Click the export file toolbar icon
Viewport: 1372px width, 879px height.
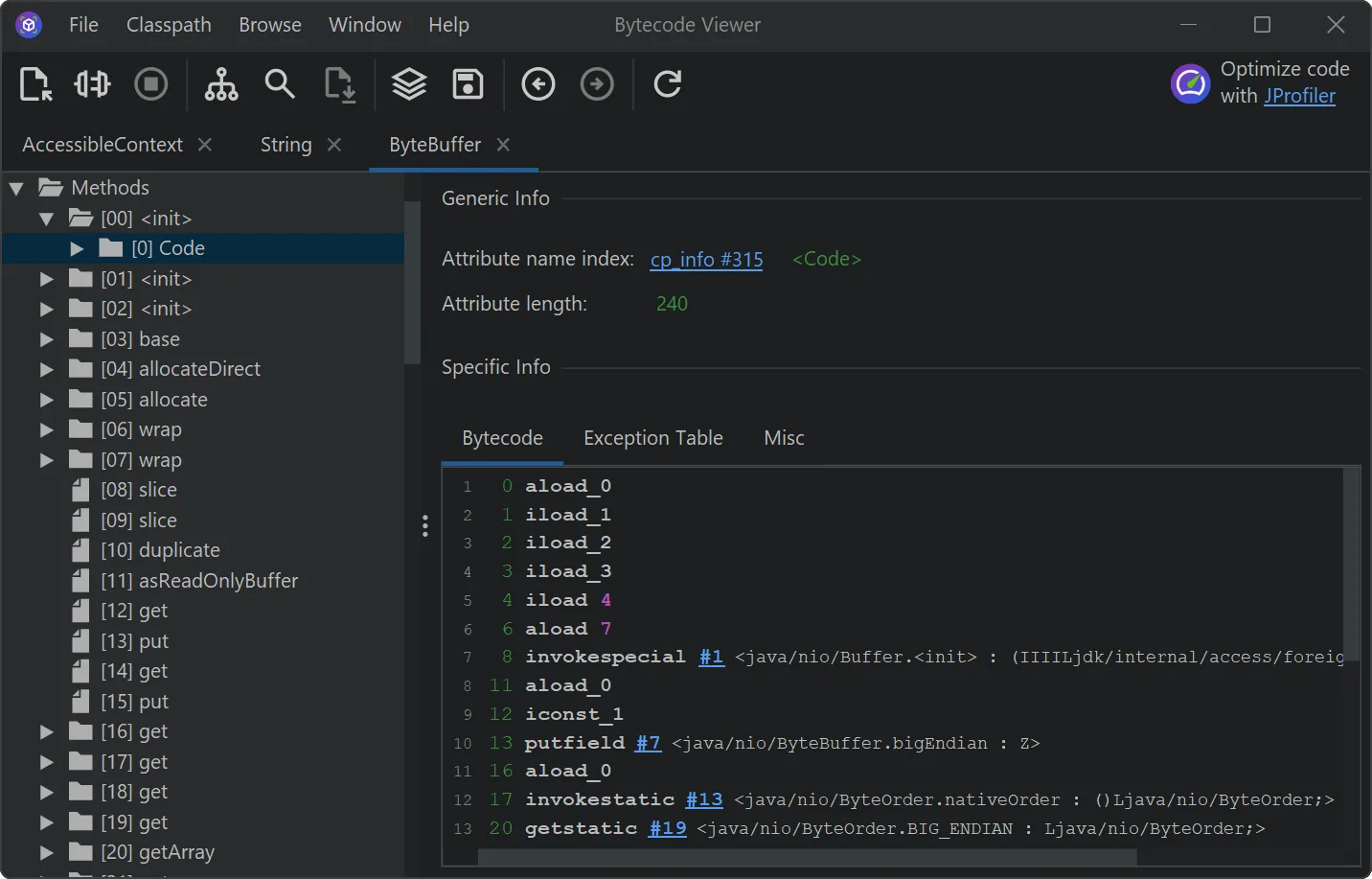click(340, 84)
